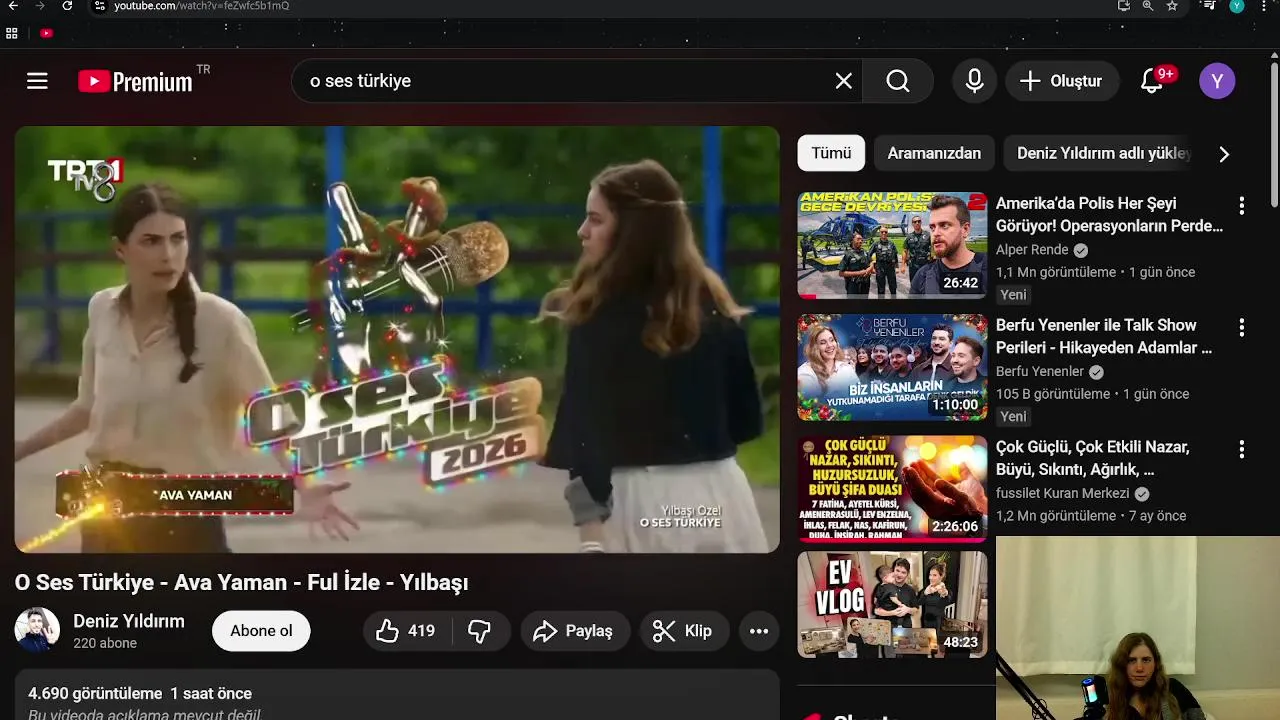Open the apps grid in the bookmarks bar
Screen dimensions: 1280x720
point(12,33)
